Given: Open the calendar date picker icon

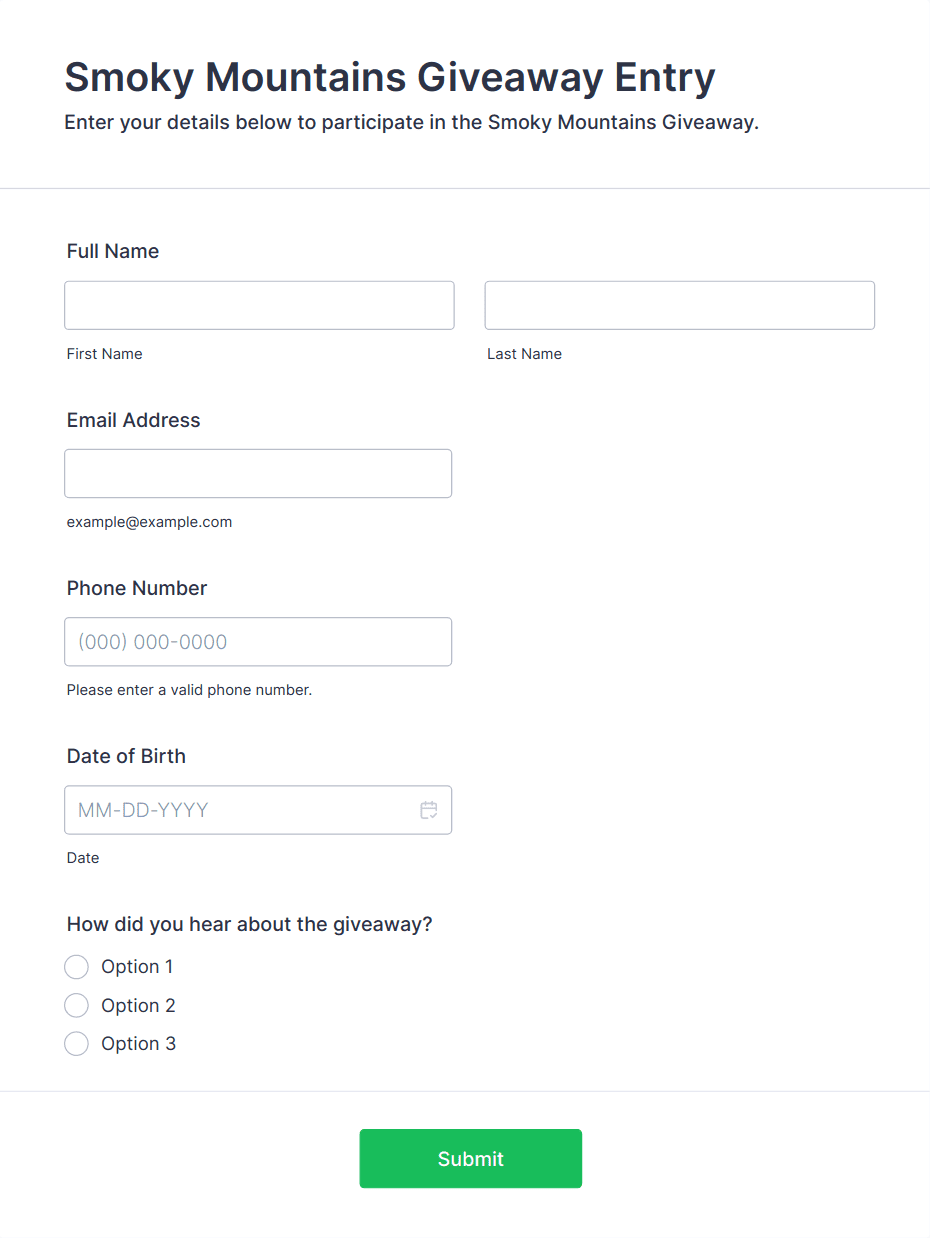Looking at the screenshot, I should click(x=429, y=810).
